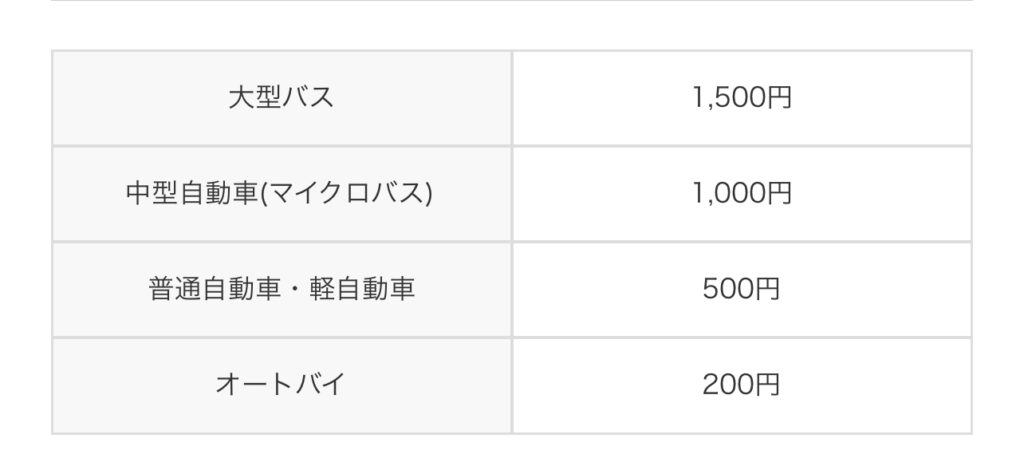Click the 大型バス cell
The width and height of the screenshot is (1024, 462).
281,98
